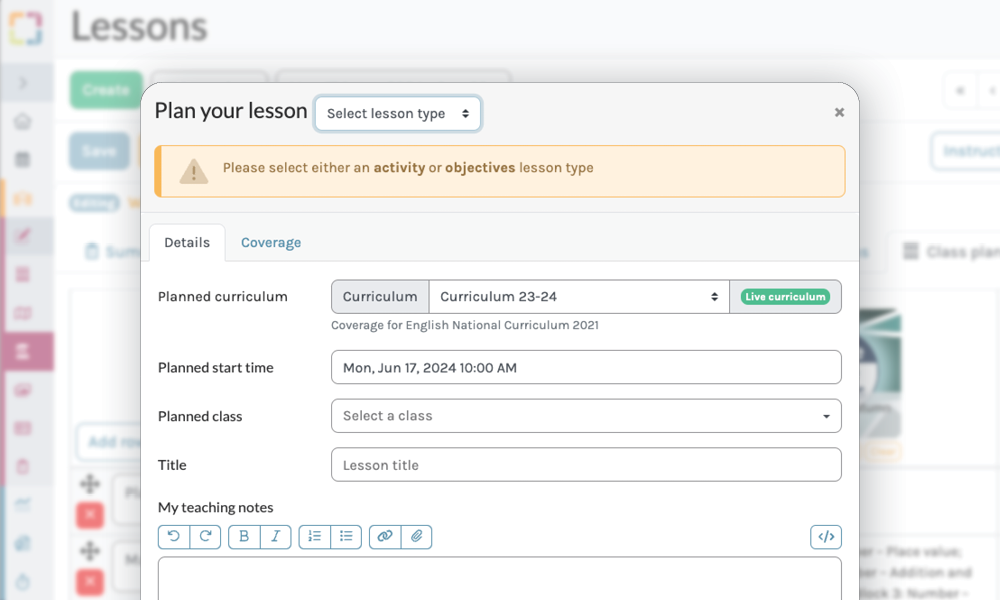Click inside the teaching notes text area
Viewport: 1000px width, 600px height.
pyautogui.click(x=500, y=580)
